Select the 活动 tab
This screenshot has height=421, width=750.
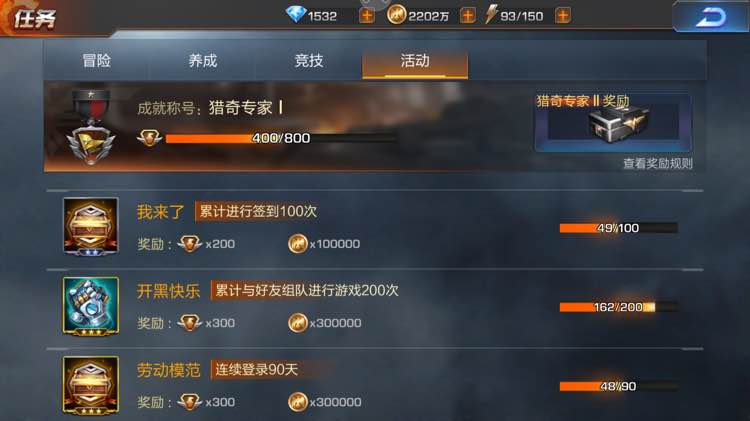click(x=415, y=62)
